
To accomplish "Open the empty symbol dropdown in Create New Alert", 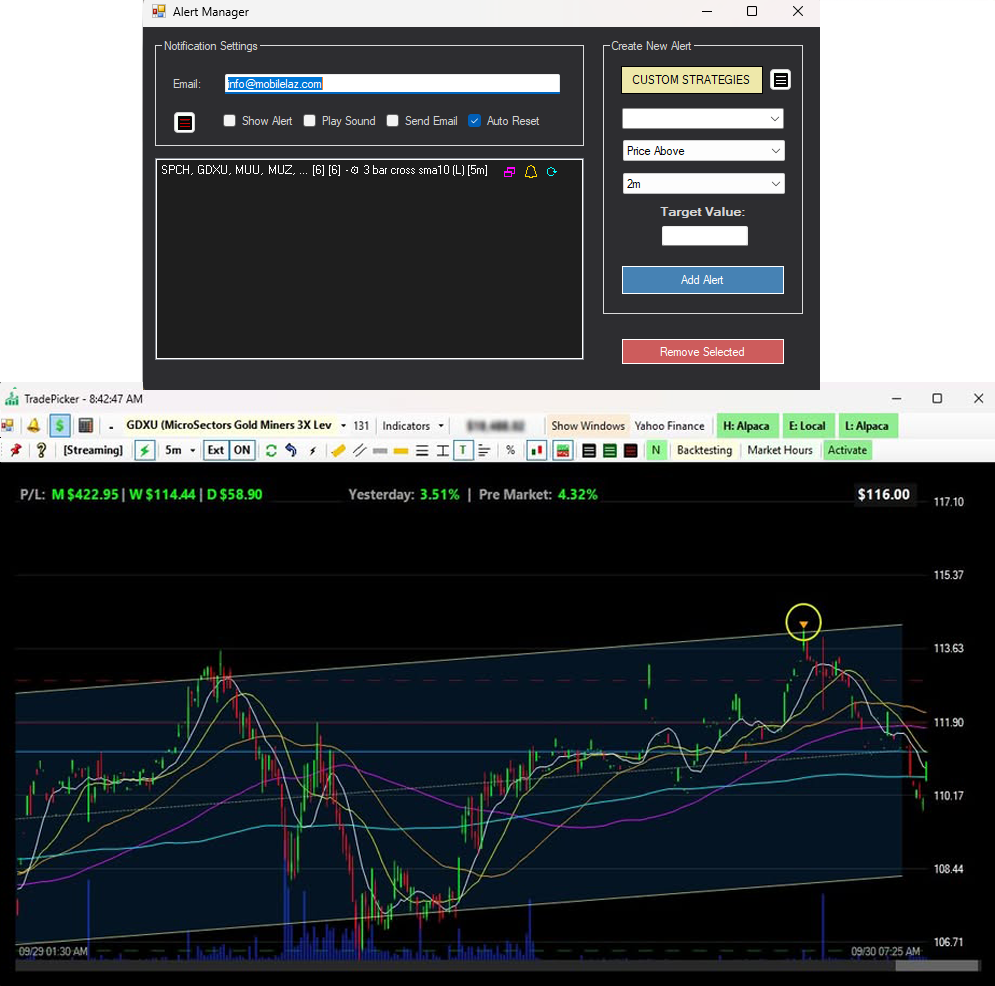I will (703, 119).
